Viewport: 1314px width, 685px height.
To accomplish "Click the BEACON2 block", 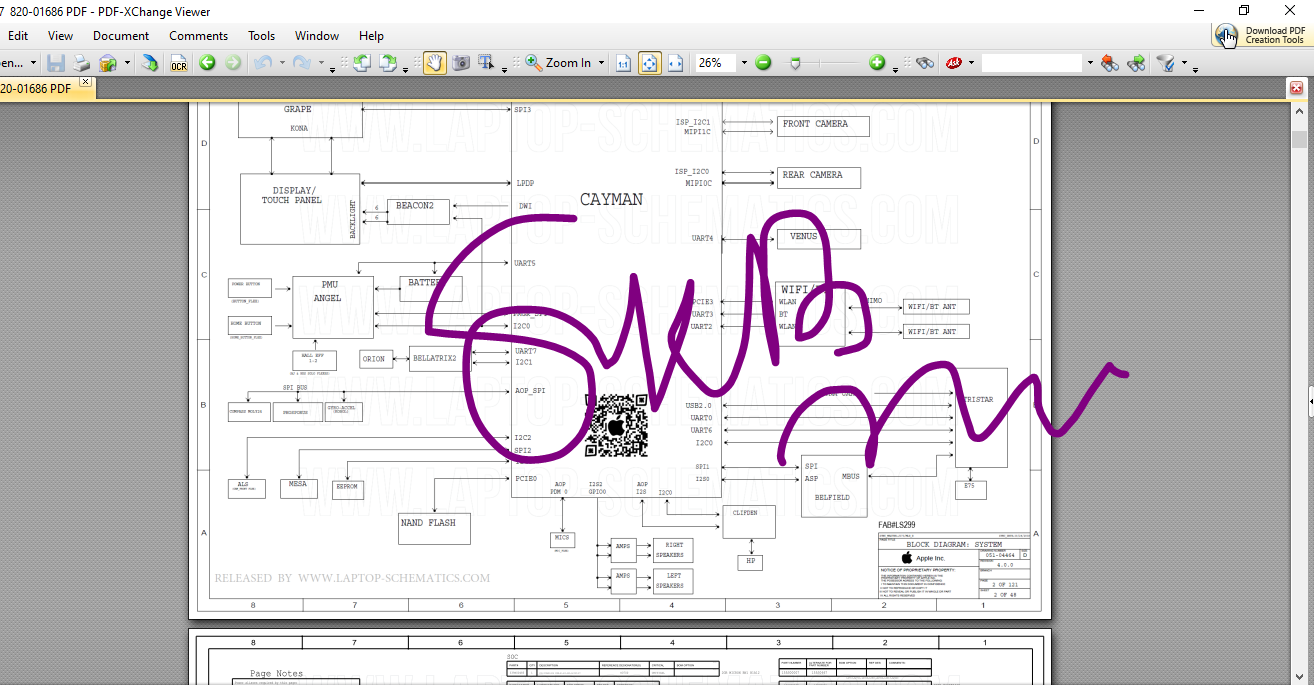I will (x=418, y=211).
